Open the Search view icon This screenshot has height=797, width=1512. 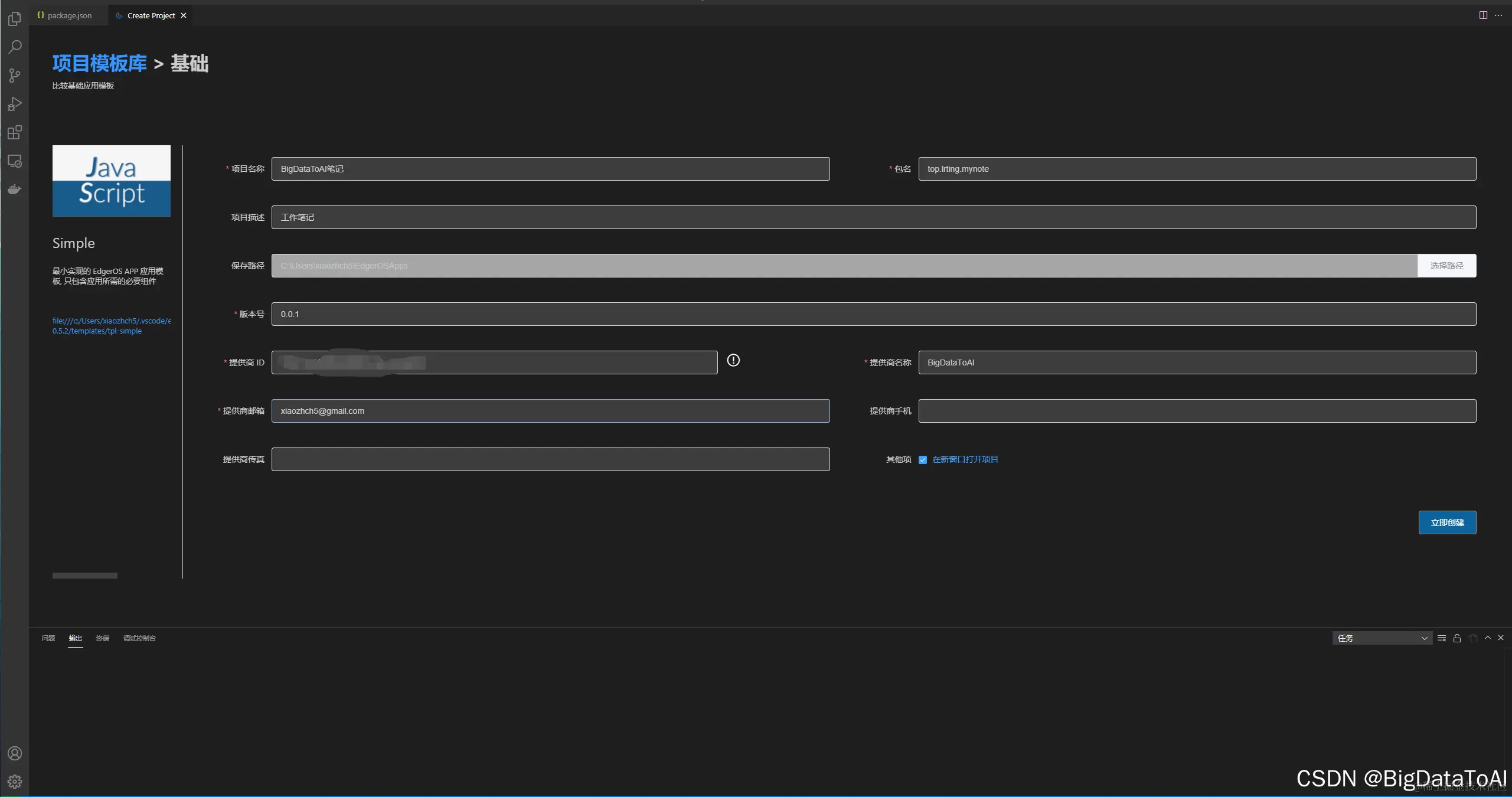click(15, 47)
